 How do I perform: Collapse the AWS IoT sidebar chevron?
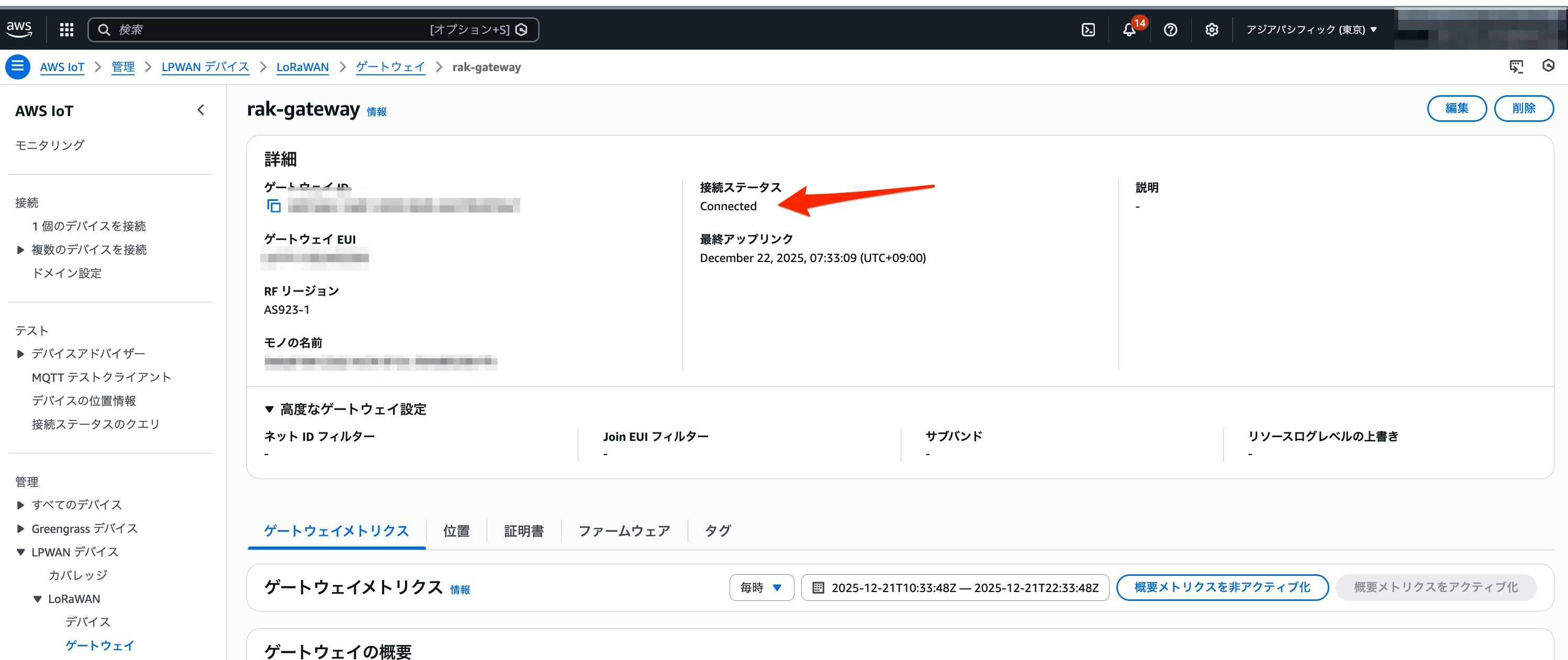pos(201,110)
